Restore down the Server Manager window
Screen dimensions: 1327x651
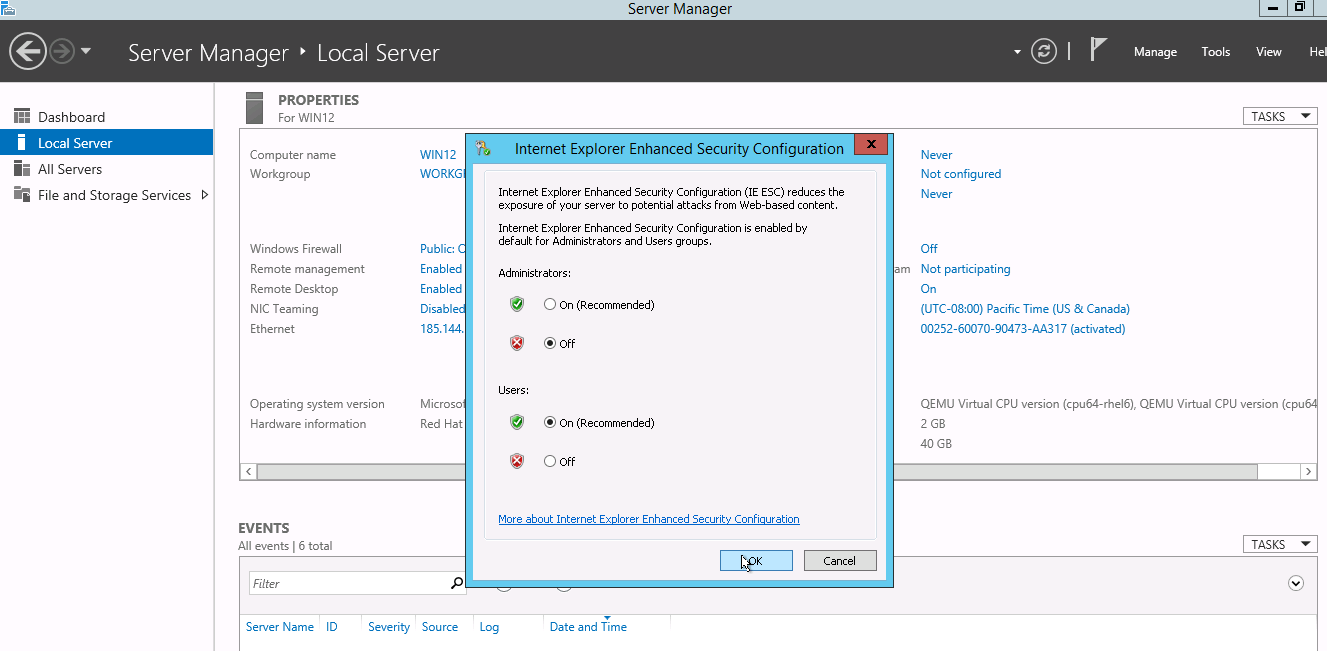(x=1299, y=7)
